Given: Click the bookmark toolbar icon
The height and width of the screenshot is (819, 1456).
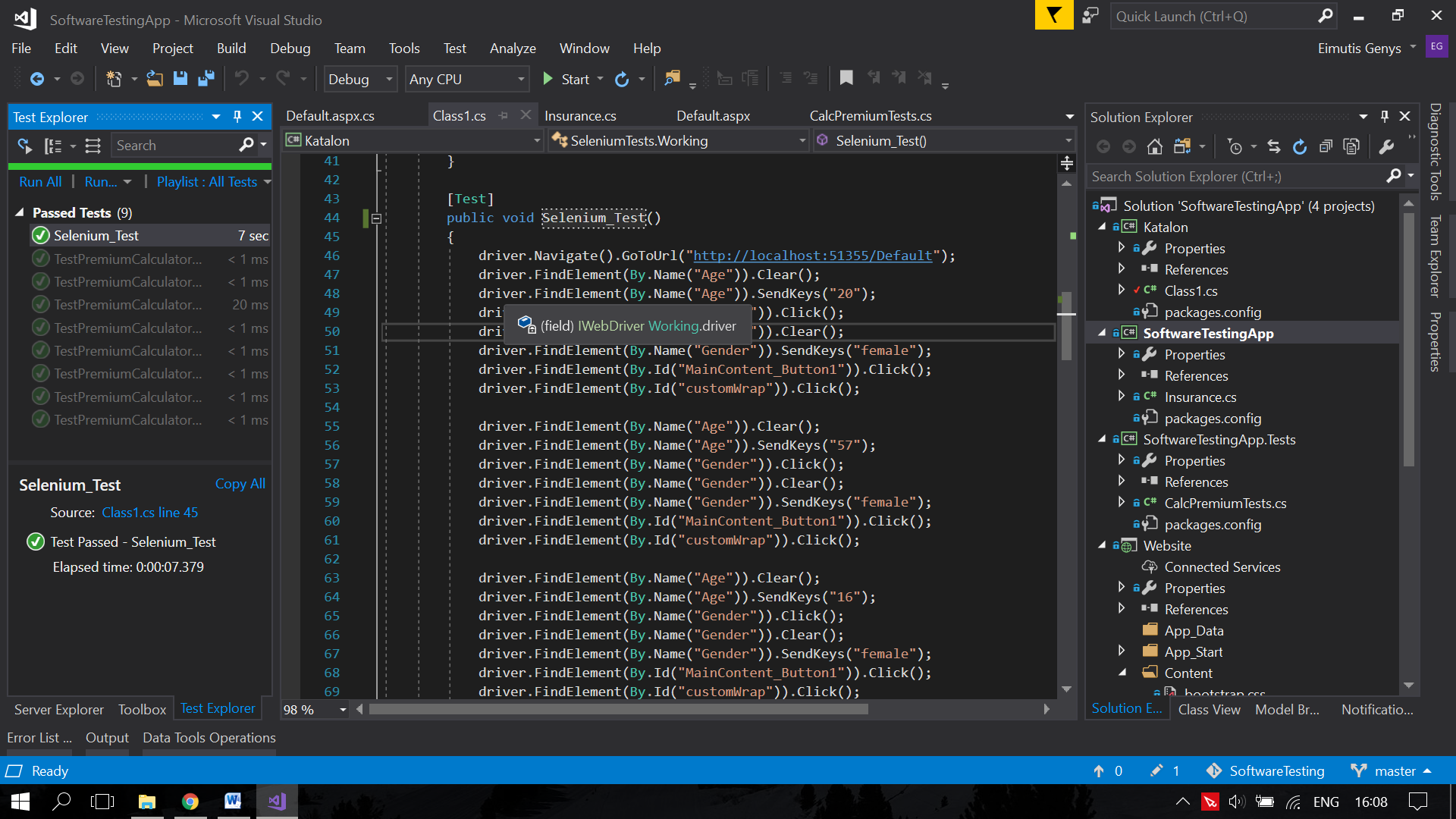Looking at the screenshot, I should [846, 78].
